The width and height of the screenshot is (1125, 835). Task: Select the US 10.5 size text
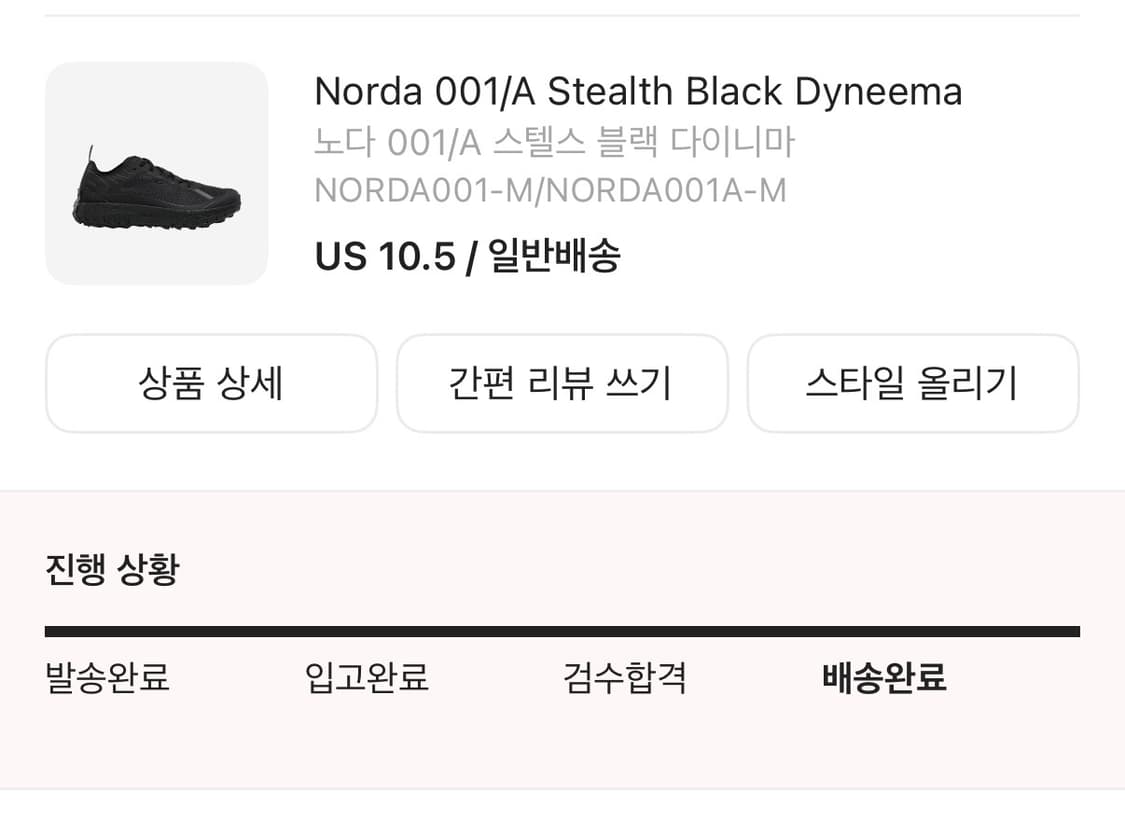[385, 255]
